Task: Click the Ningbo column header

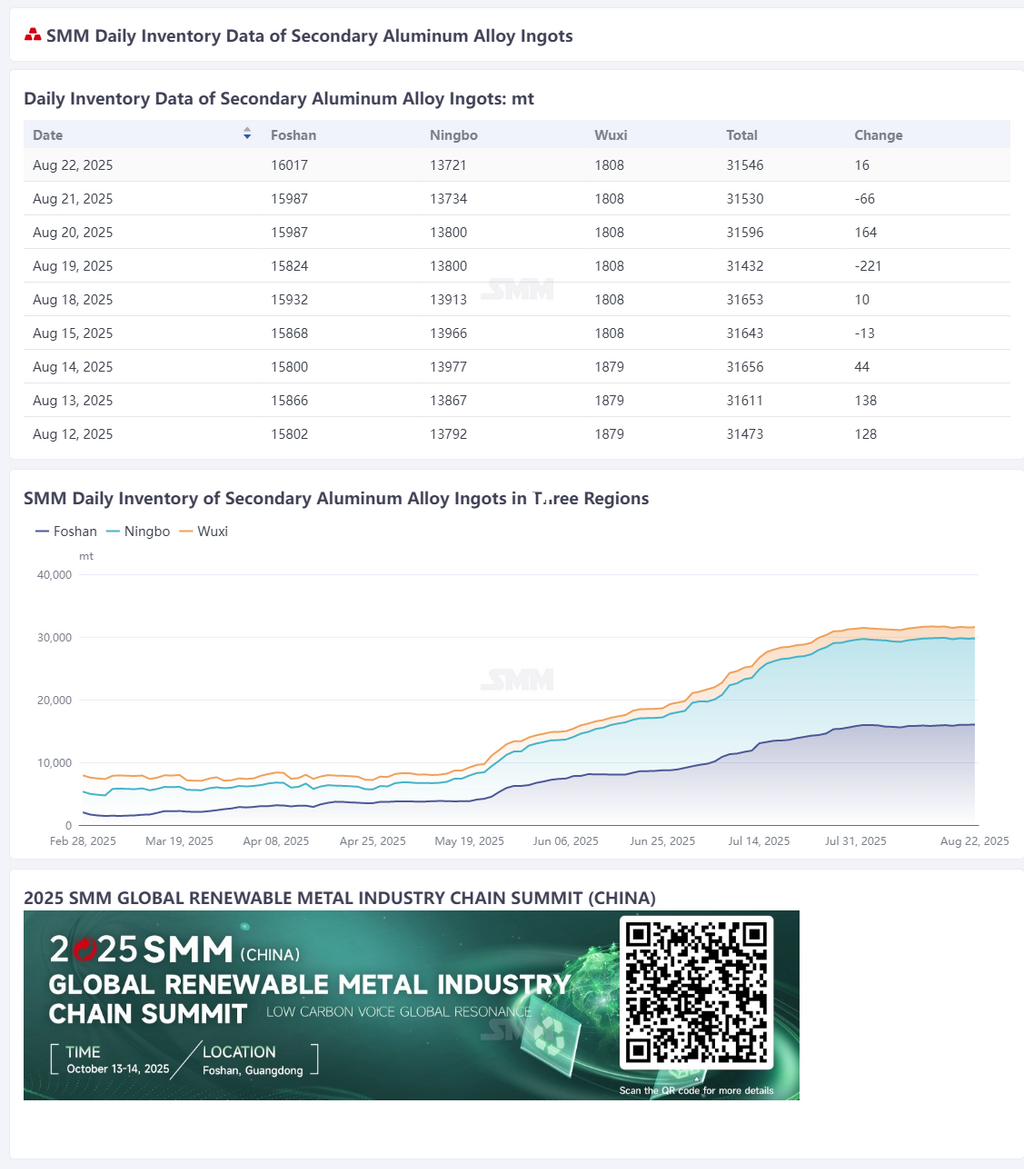Action: tap(453, 135)
